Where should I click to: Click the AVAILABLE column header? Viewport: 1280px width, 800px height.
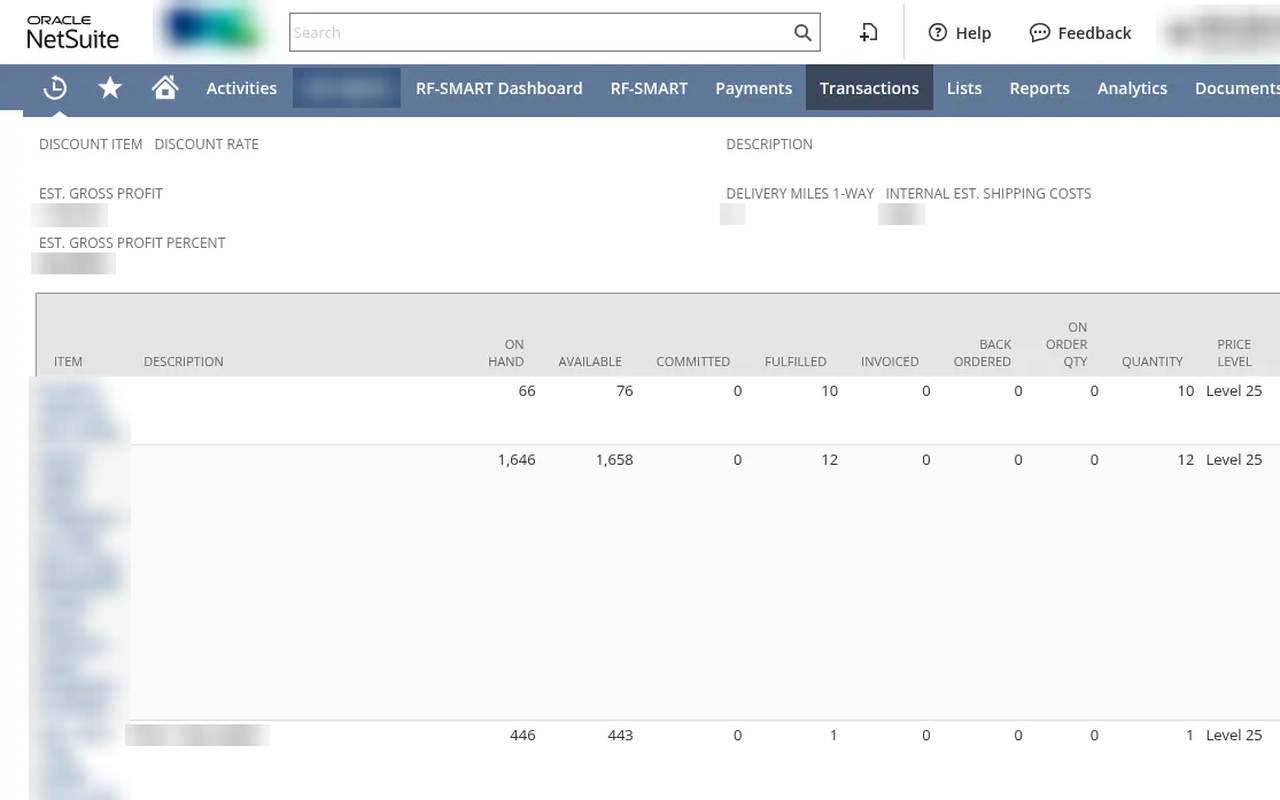click(x=590, y=361)
